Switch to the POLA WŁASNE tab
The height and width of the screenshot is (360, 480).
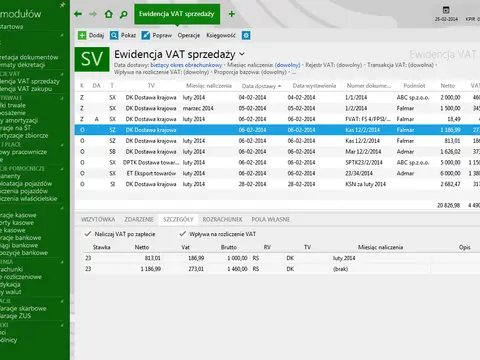pyautogui.click(x=271, y=219)
